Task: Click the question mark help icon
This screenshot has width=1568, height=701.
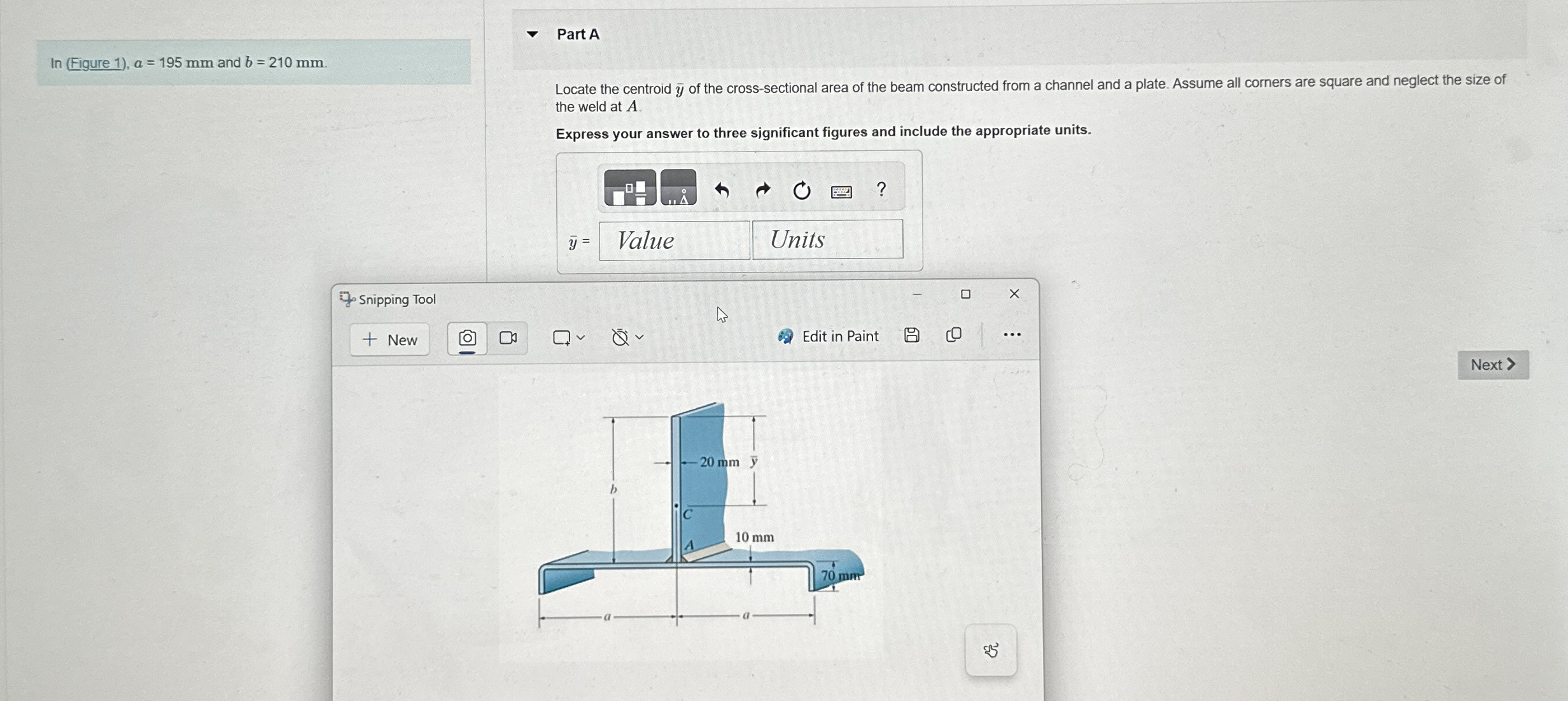Action: point(881,189)
